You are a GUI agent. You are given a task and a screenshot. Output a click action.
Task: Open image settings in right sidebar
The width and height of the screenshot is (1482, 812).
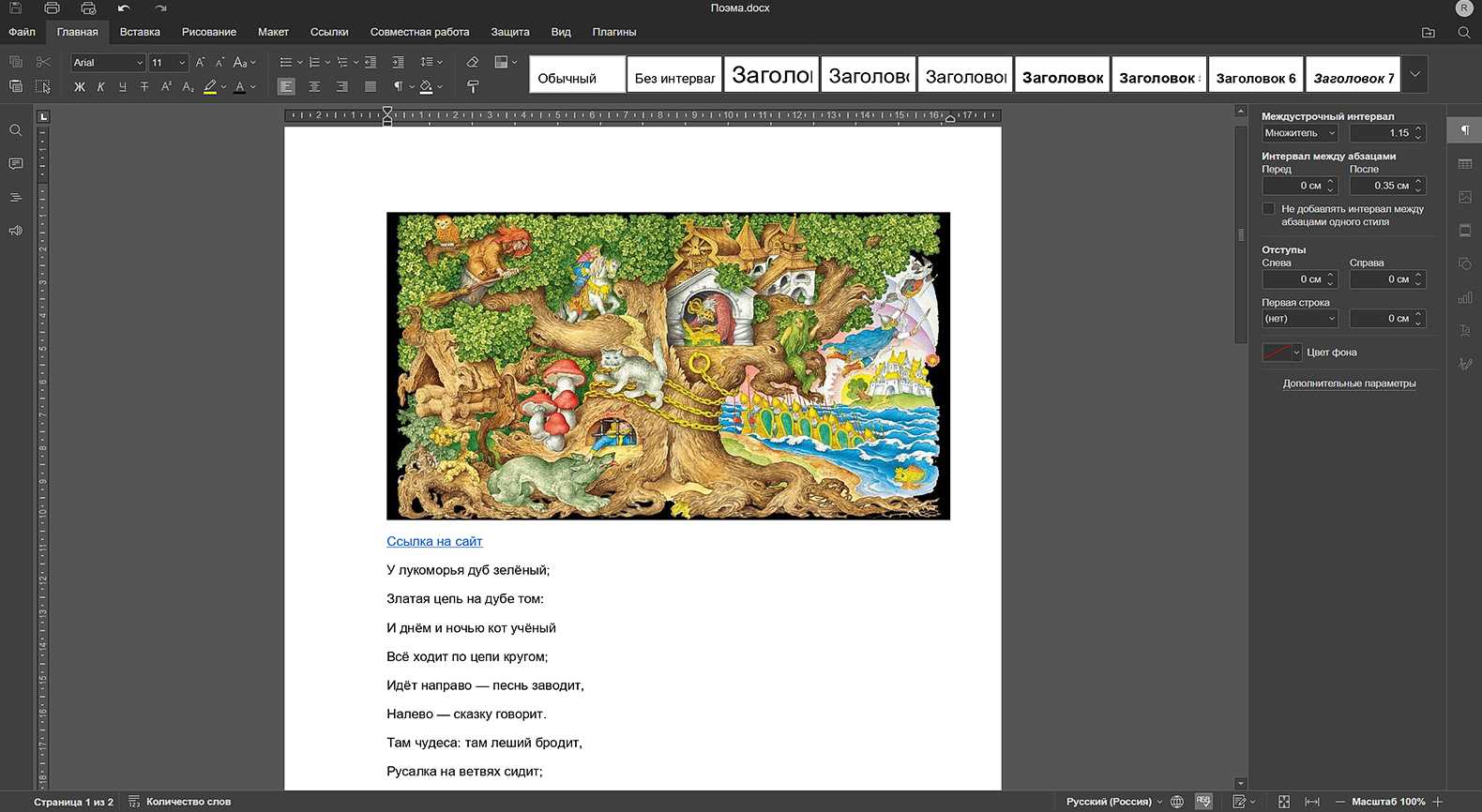coord(1465,197)
